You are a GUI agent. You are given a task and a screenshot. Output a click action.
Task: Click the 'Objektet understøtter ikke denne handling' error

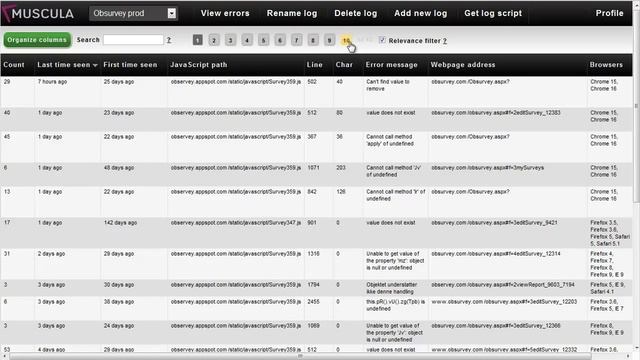[392, 288]
